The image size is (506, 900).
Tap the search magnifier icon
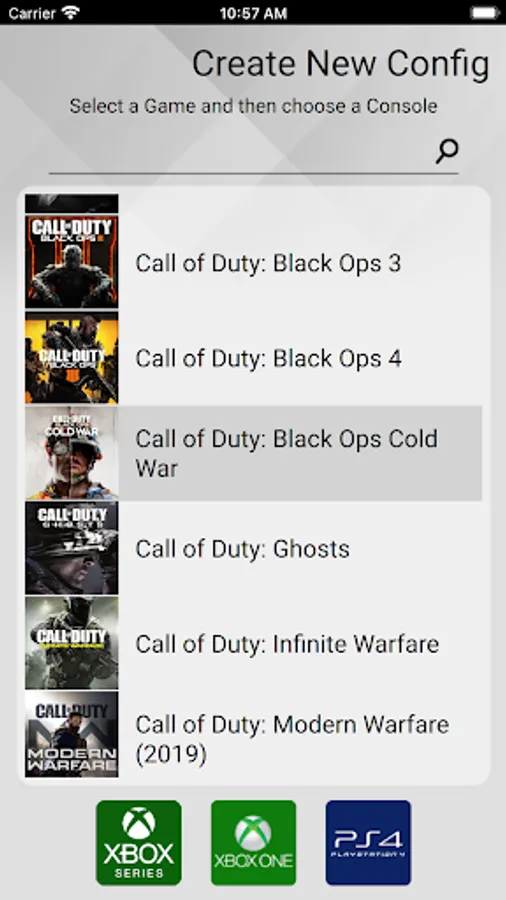tap(447, 151)
